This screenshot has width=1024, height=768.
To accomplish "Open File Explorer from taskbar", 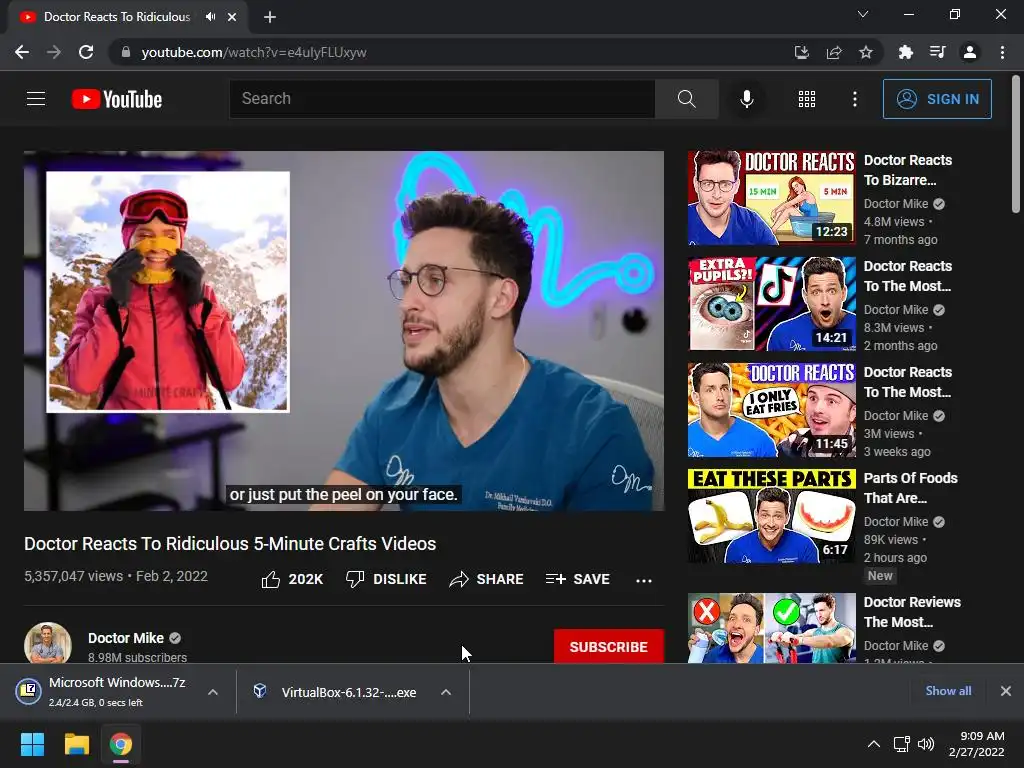I will click(76, 744).
